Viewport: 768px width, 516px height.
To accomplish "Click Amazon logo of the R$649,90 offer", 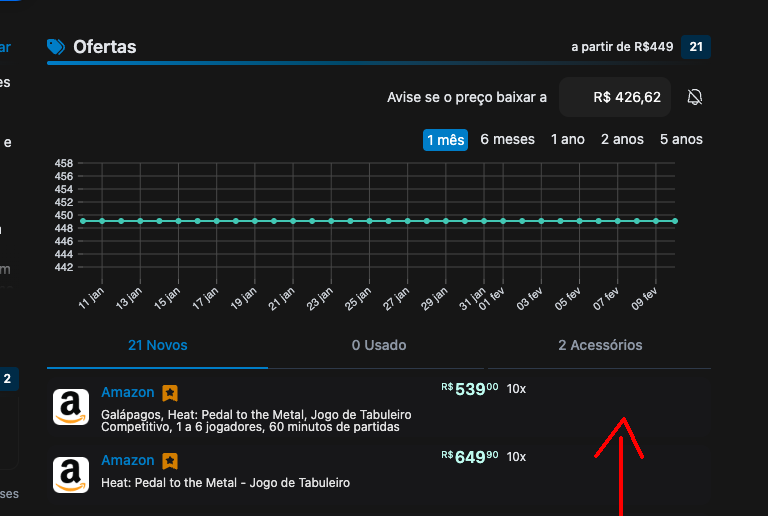I will [69, 475].
